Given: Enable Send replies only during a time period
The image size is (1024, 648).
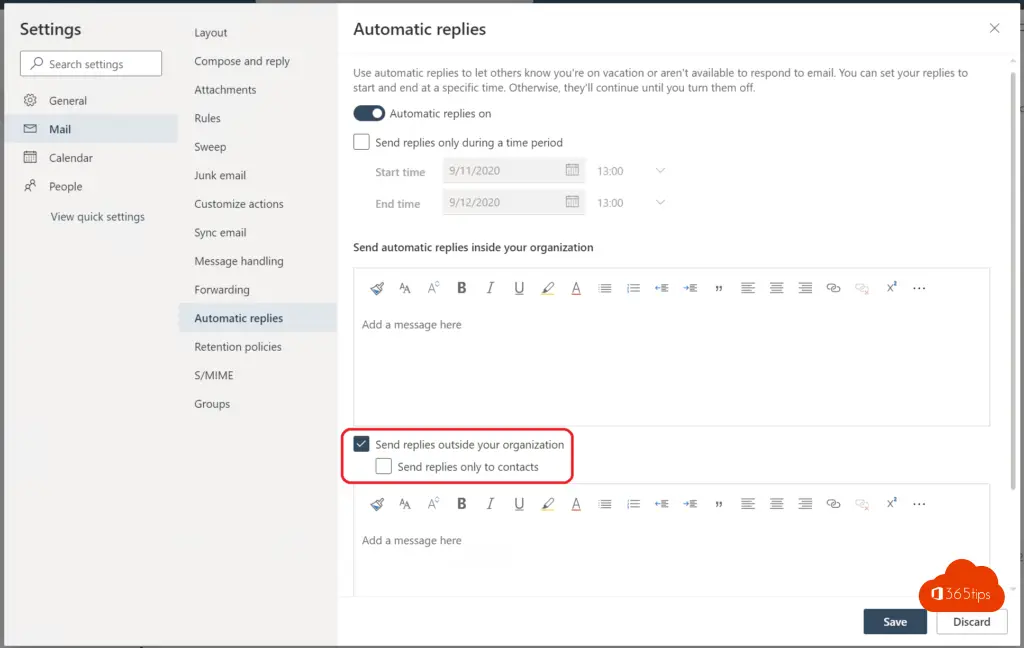Looking at the screenshot, I should click(362, 143).
